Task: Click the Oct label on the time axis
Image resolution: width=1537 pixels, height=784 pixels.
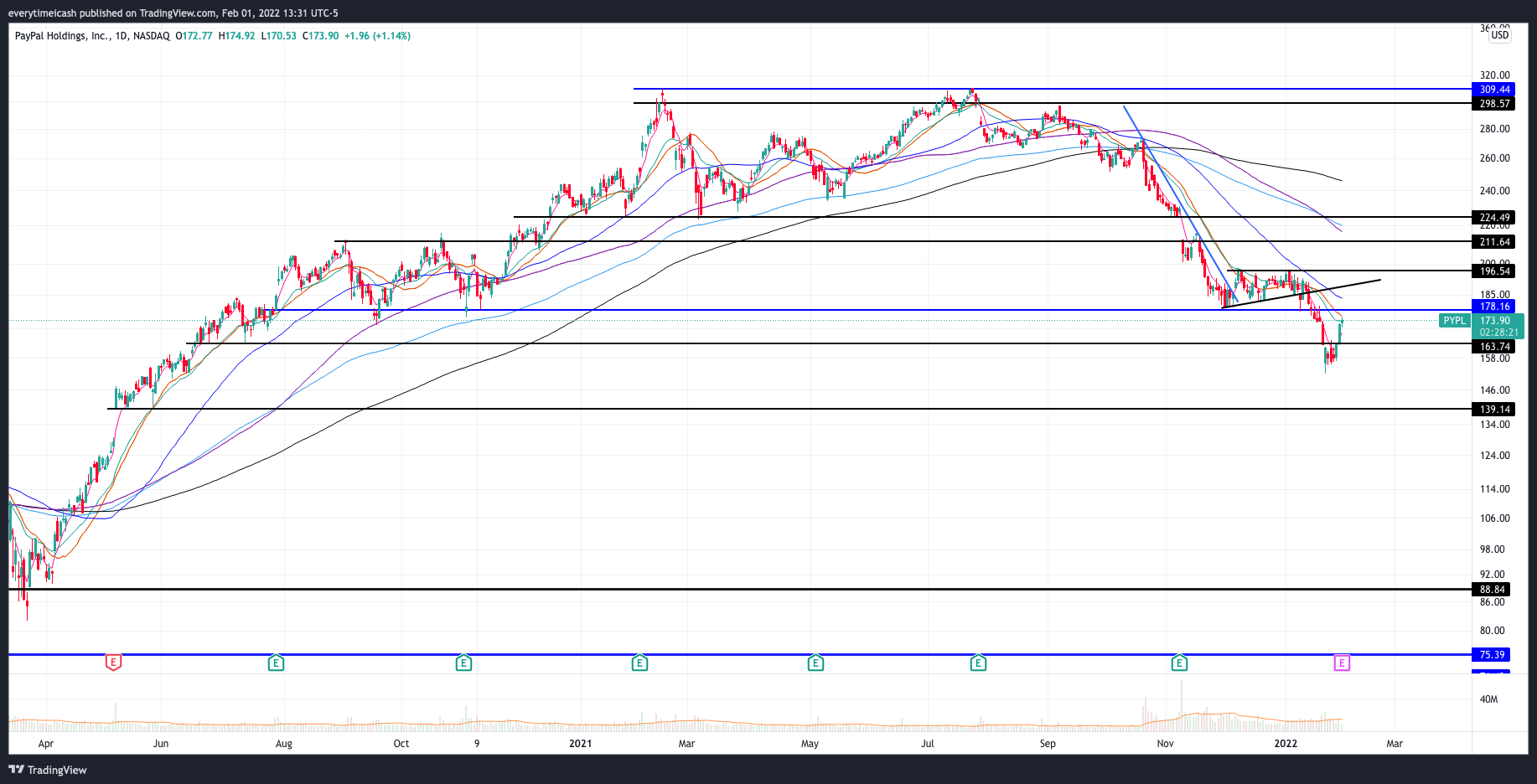Action: (401, 744)
